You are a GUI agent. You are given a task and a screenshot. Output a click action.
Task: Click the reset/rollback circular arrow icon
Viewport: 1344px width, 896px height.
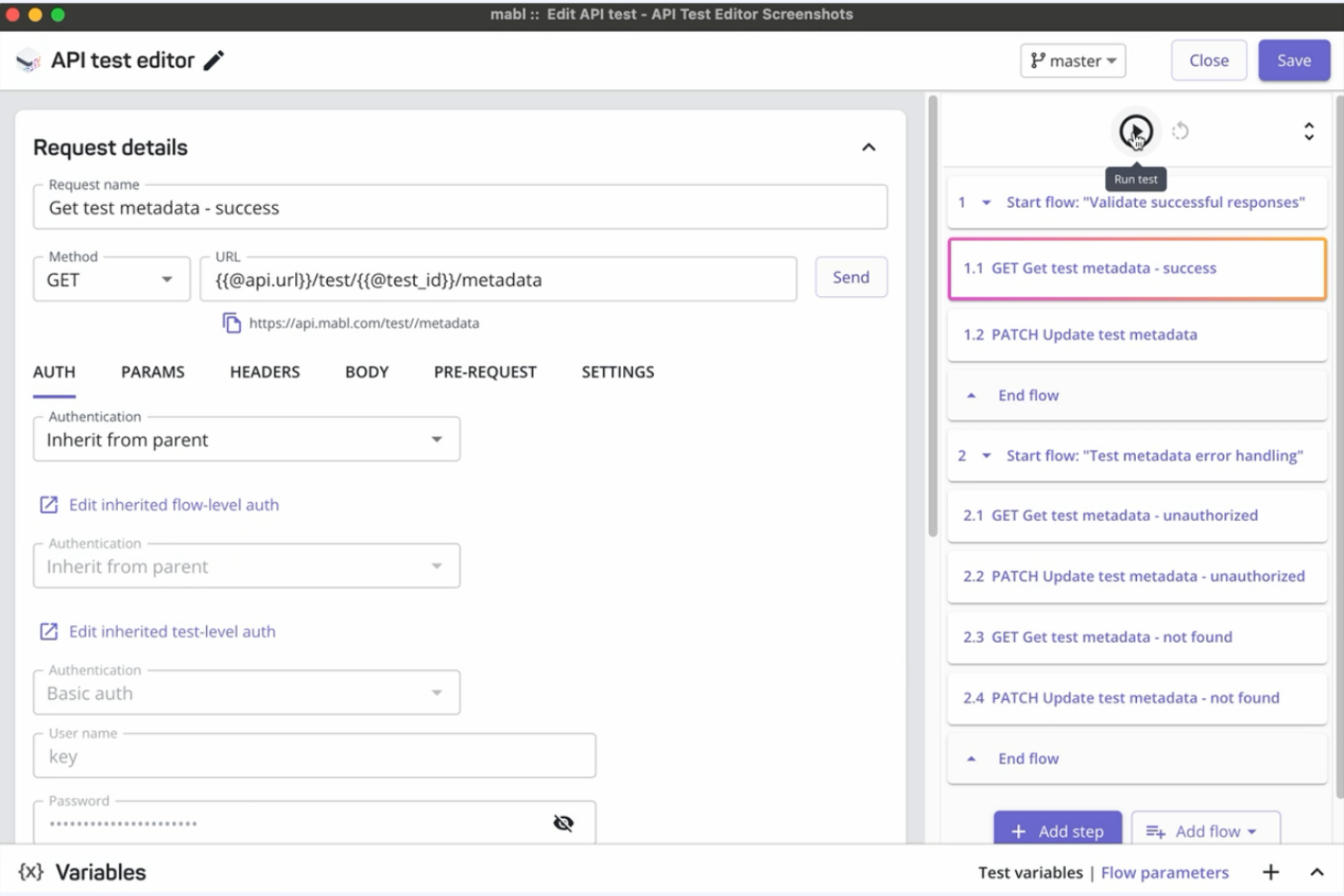click(x=1181, y=131)
